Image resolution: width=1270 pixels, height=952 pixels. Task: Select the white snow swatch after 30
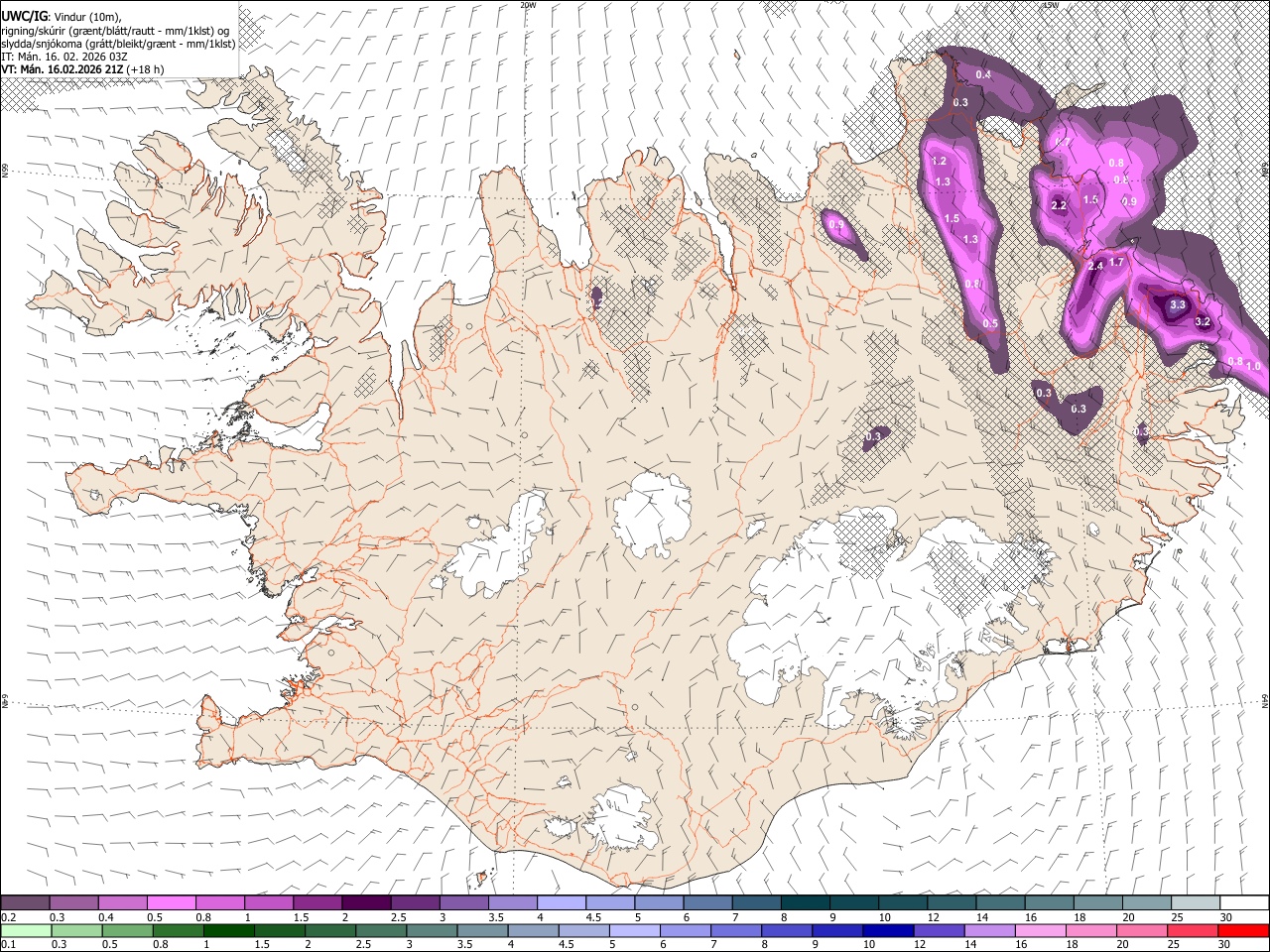click(x=1244, y=903)
